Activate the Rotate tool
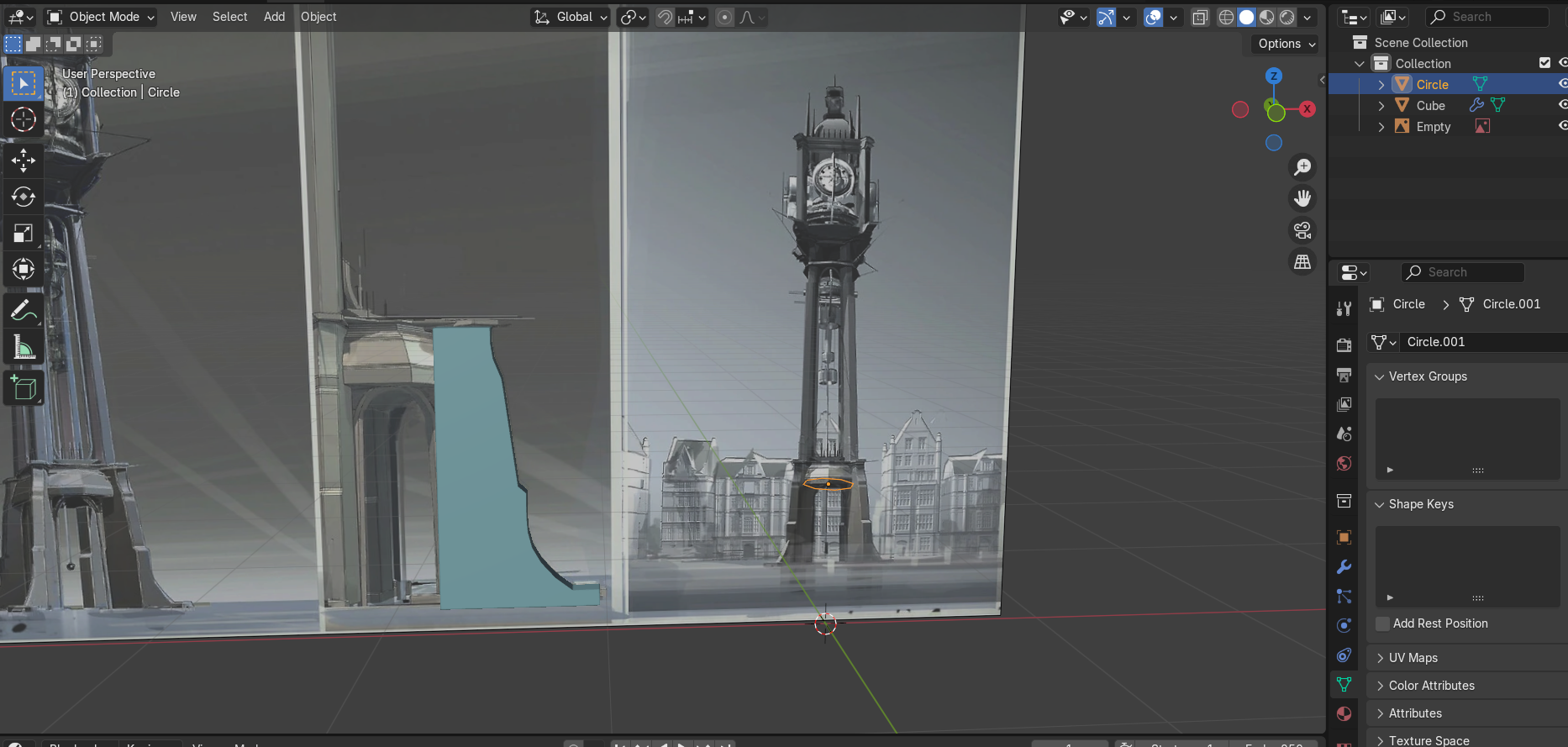The height and width of the screenshot is (747, 1568). click(x=23, y=197)
